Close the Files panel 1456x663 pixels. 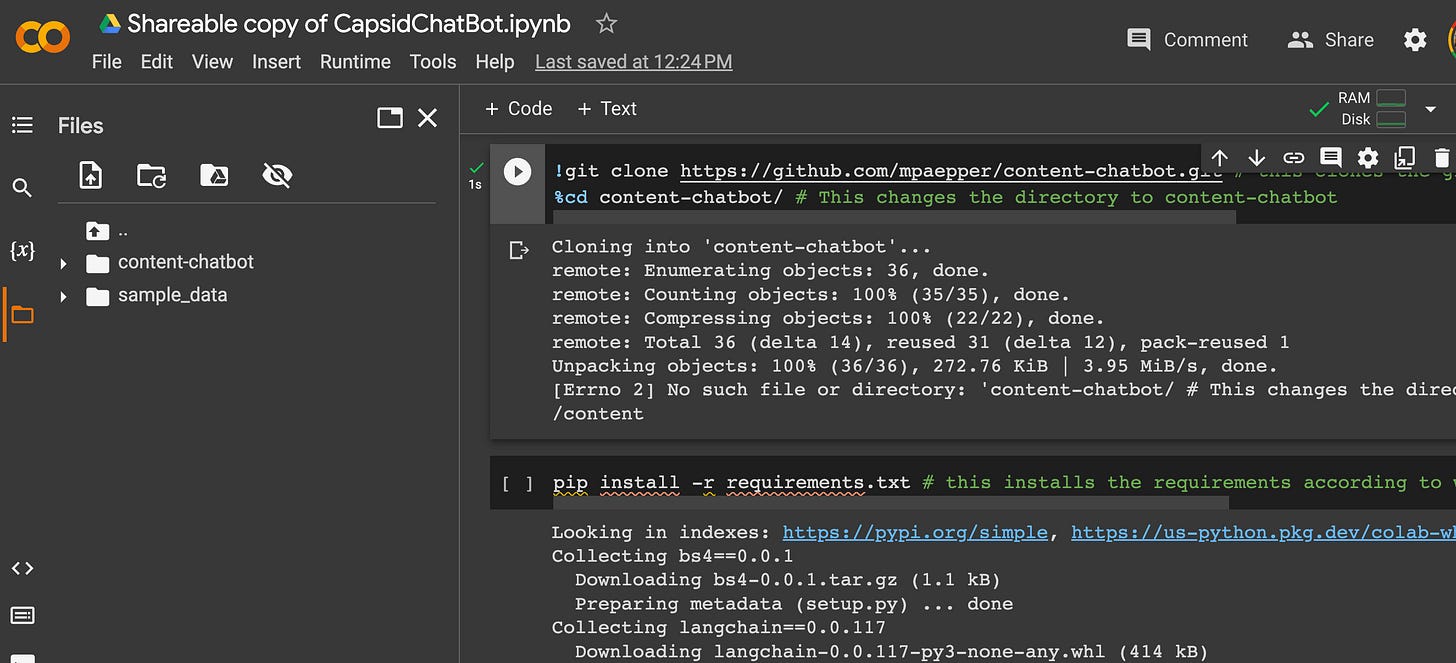tap(428, 118)
